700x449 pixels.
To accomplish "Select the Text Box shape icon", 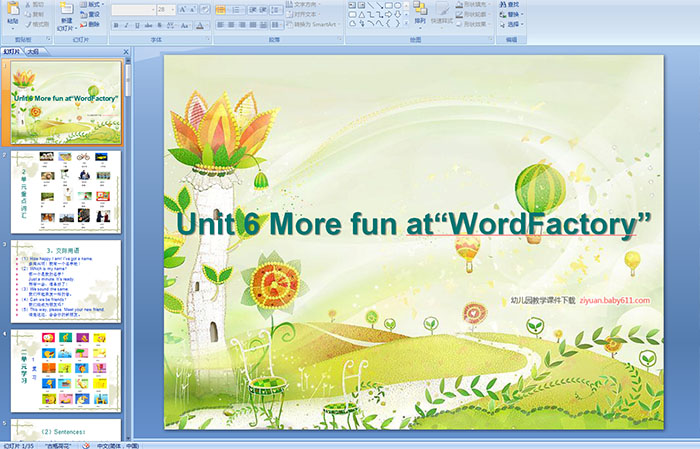I will point(353,5).
